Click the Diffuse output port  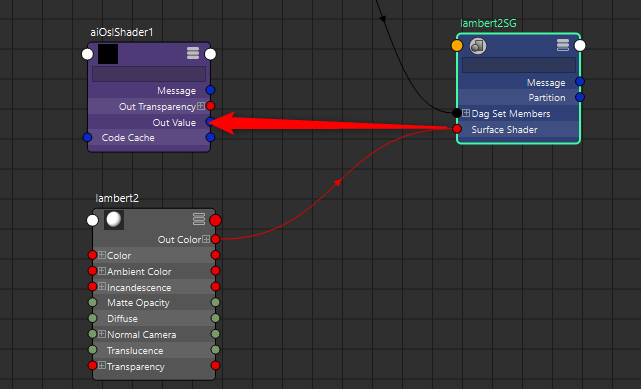tap(215, 318)
